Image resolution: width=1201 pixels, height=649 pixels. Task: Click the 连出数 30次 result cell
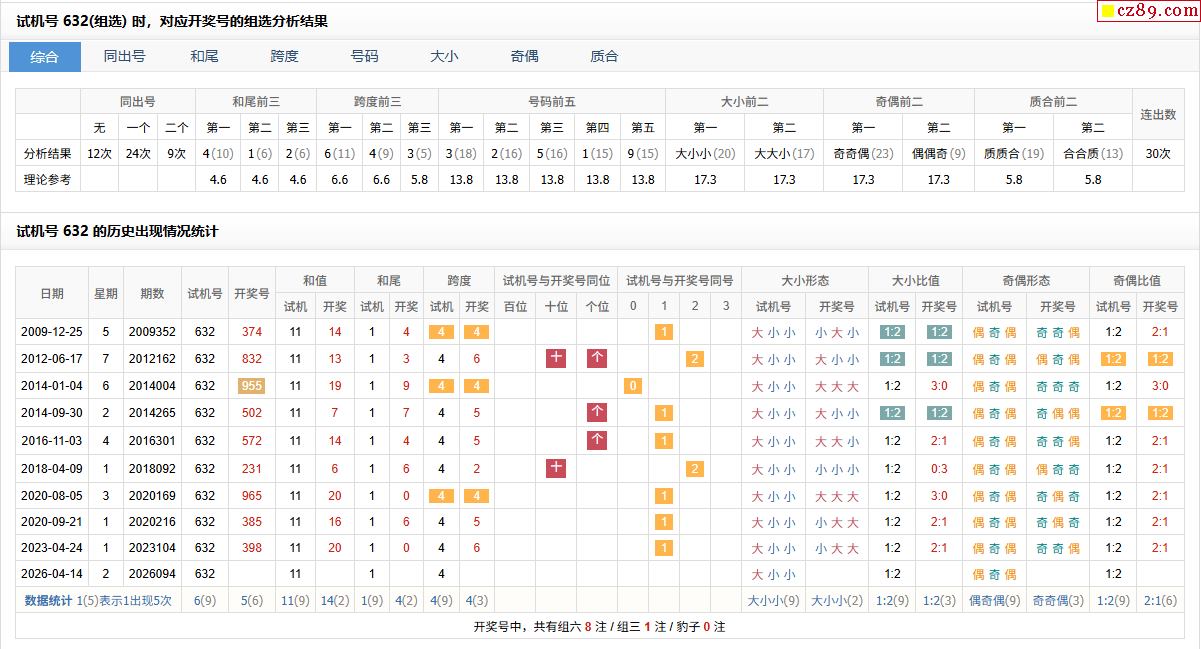pos(1158,153)
